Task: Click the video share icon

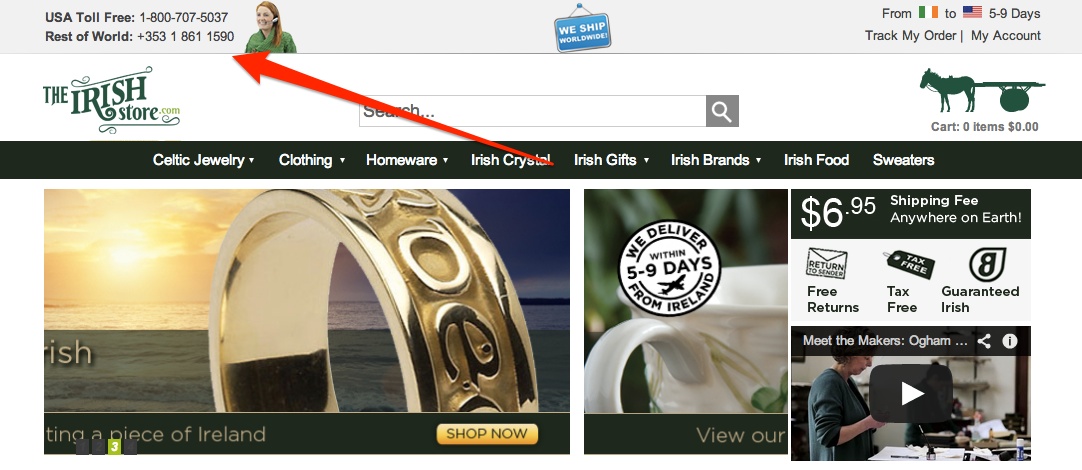Action: (985, 341)
